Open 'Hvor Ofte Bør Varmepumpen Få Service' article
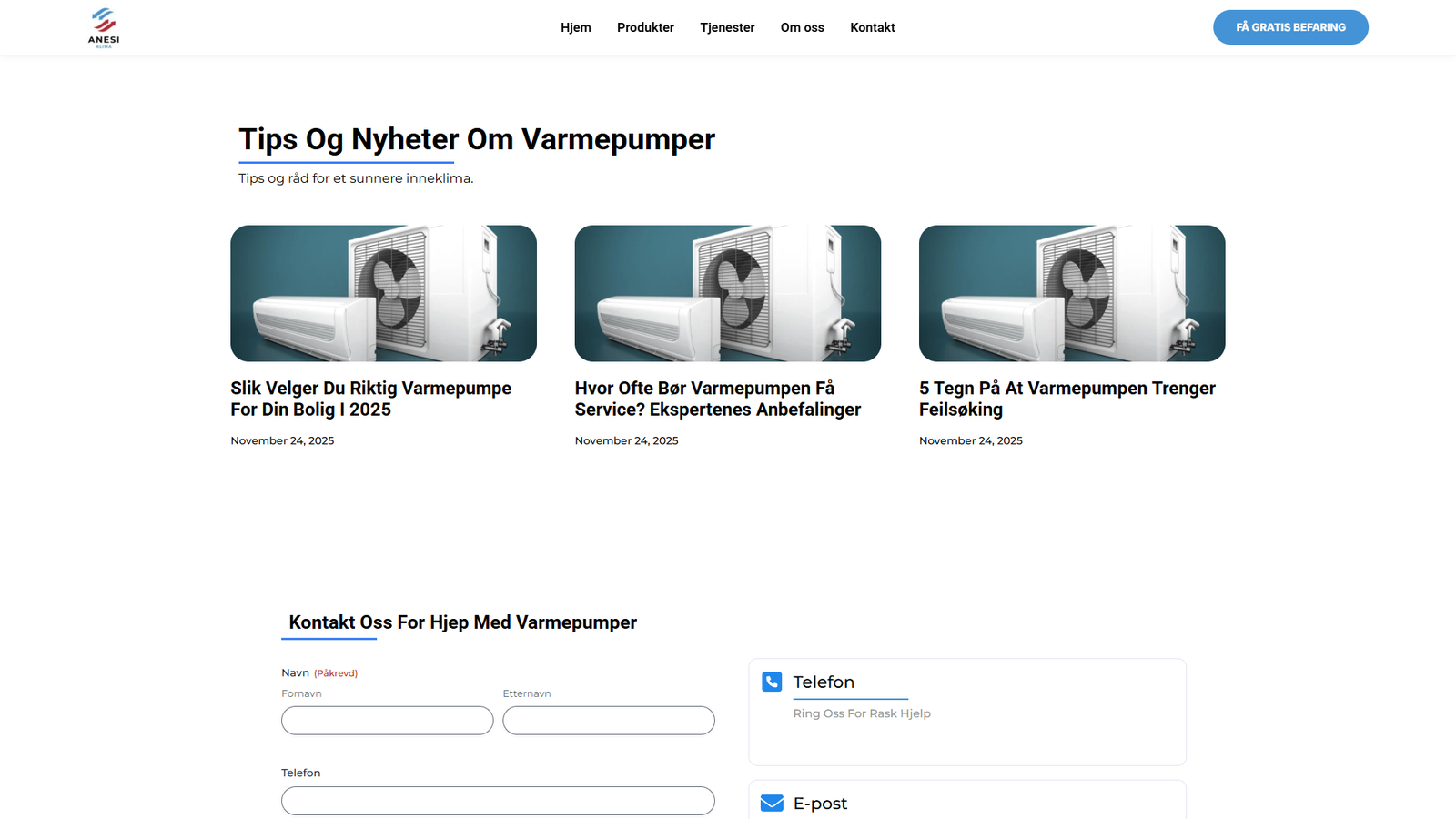This screenshot has height=819, width=1456. click(x=717, y=399)
